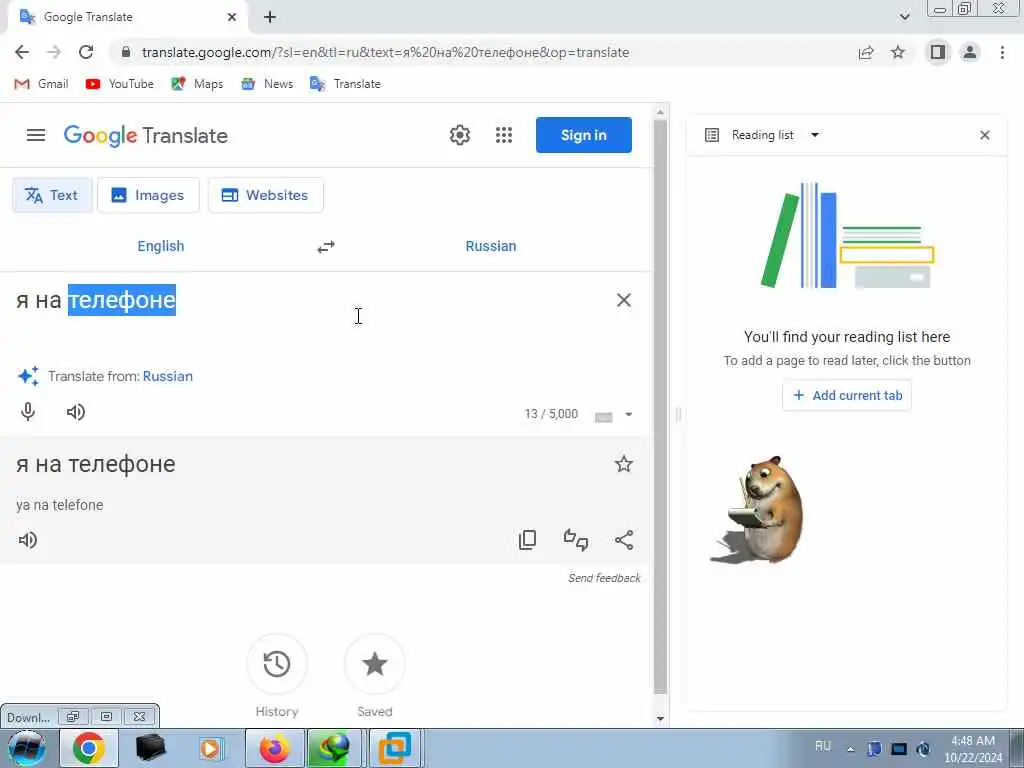1024x768 pixels.
Task: Open Chrome from the taskbar
Action: point(89,748)
